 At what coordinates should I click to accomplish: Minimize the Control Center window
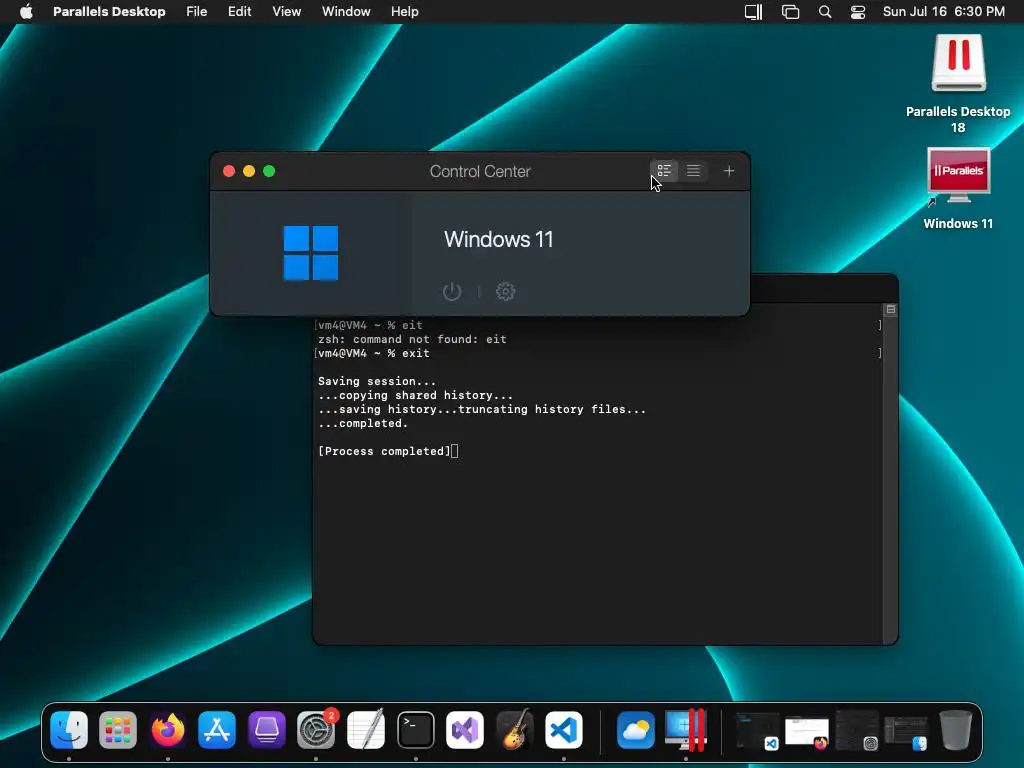[249, 171]
